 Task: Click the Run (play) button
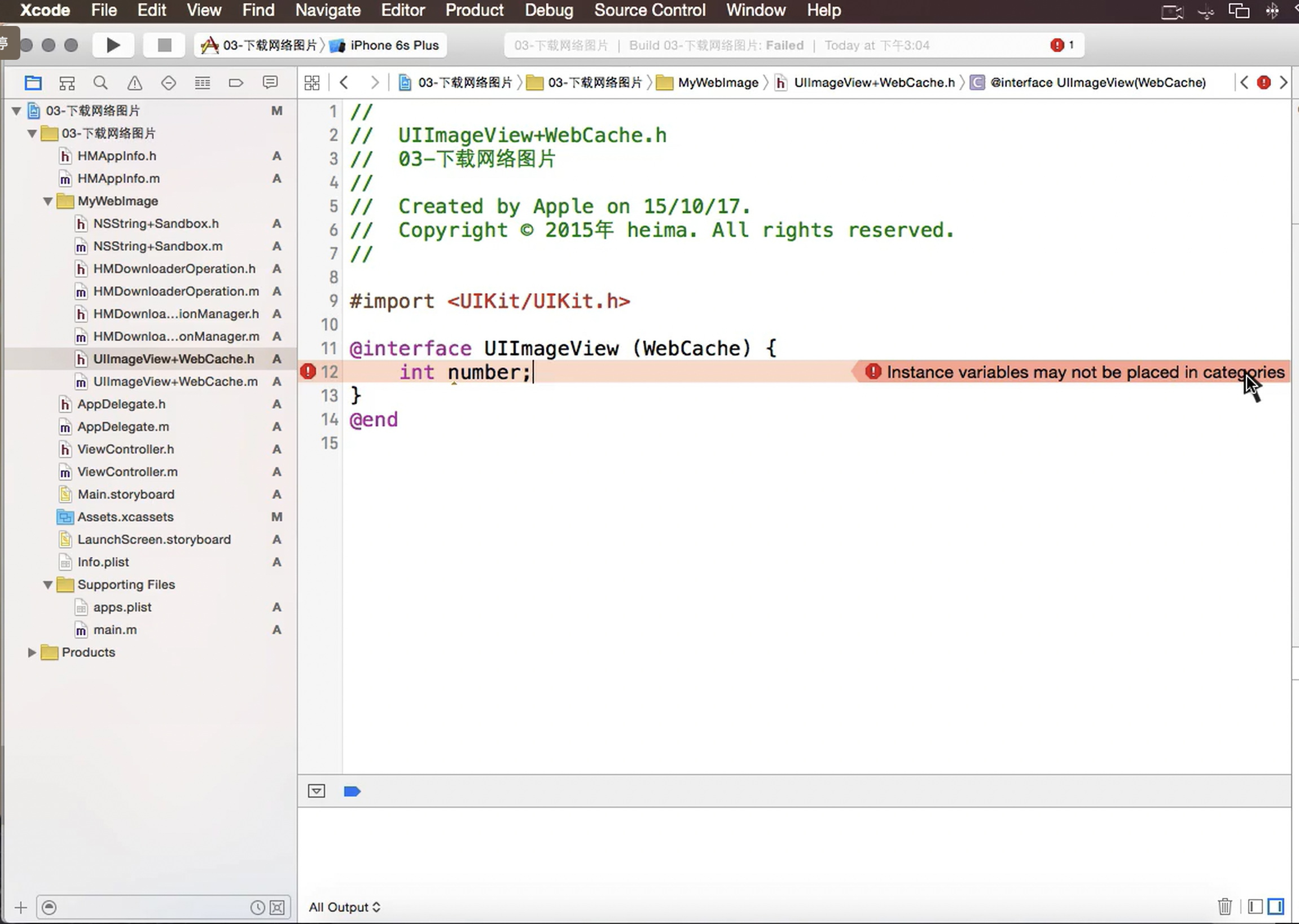point(113,45)
